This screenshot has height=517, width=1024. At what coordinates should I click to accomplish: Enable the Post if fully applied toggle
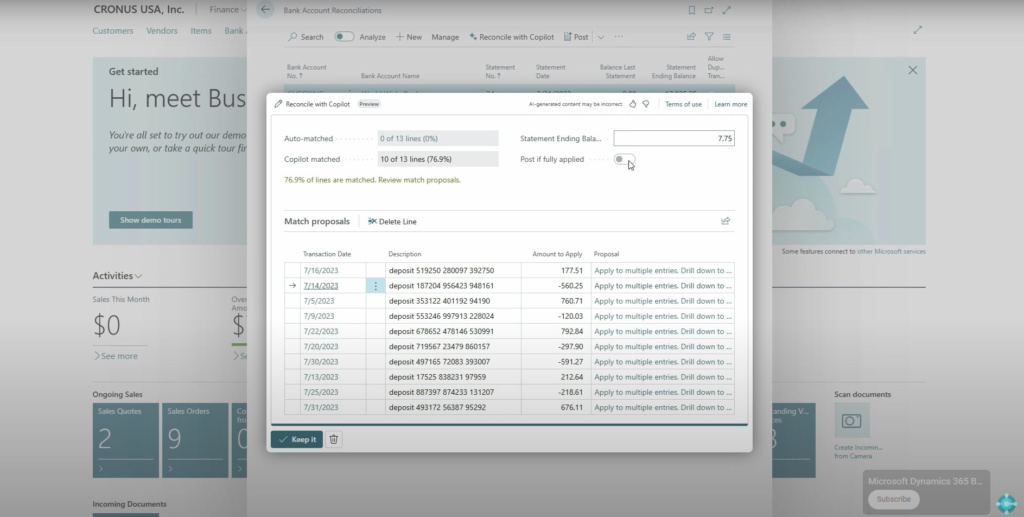[x=624, y=159]
